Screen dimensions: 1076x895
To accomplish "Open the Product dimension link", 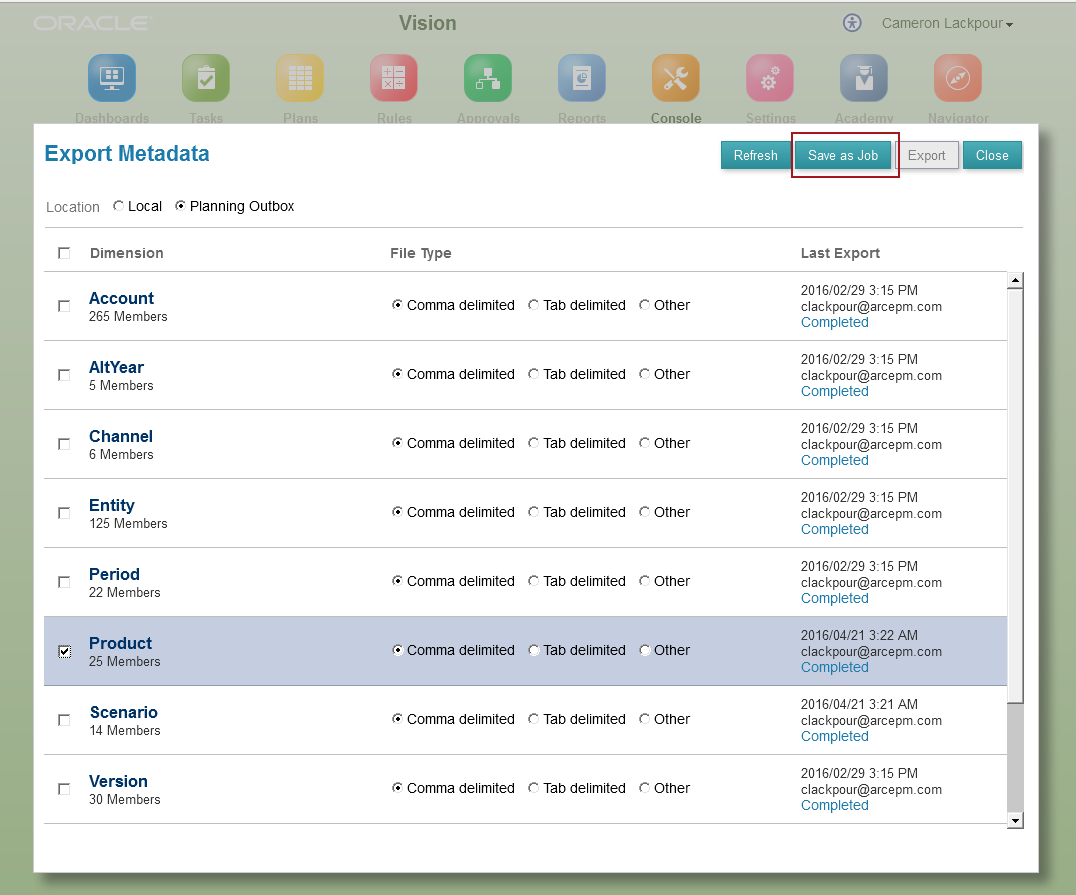I will [x=121, y=643].
